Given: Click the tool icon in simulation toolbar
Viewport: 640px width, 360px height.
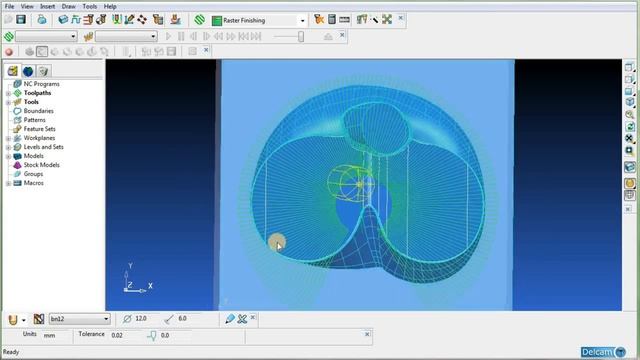Looking at the screenshot, I should (x=88, y=37).
